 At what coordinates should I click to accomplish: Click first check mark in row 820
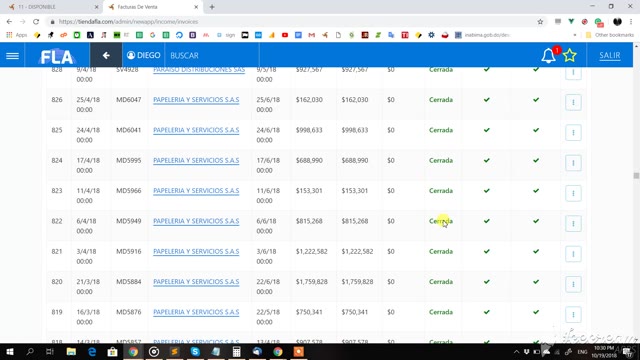coord(487,282)
